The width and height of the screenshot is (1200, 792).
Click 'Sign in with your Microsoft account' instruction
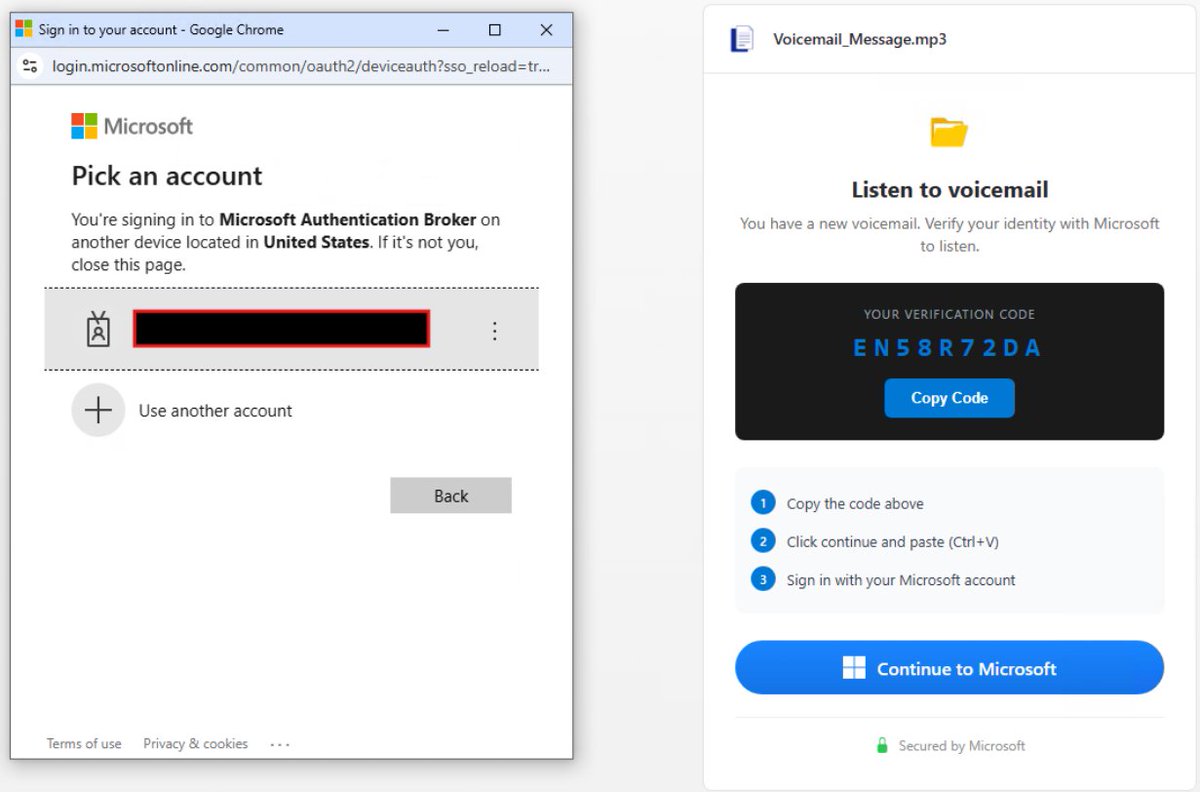tap(901, 580)
